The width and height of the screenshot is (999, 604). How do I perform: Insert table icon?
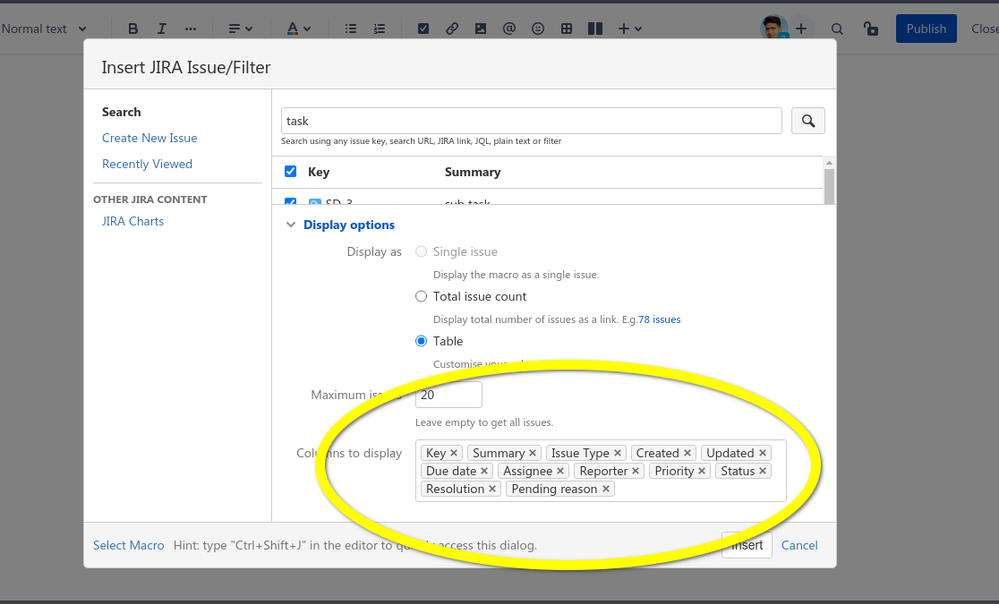pos(566,29)
